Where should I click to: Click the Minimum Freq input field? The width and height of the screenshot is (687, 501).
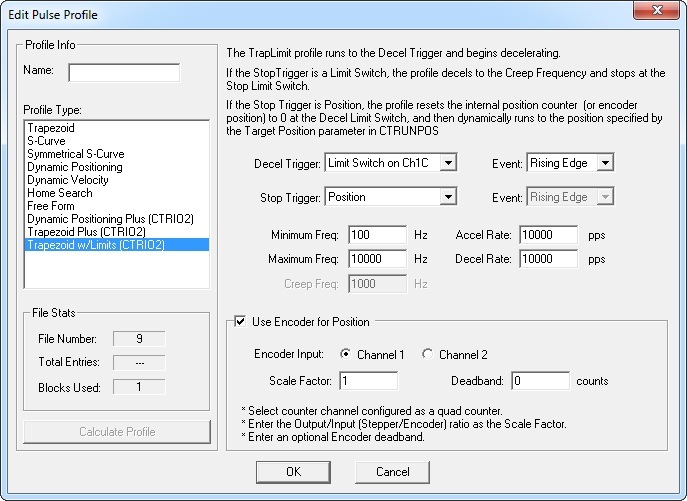pos(378,235)
